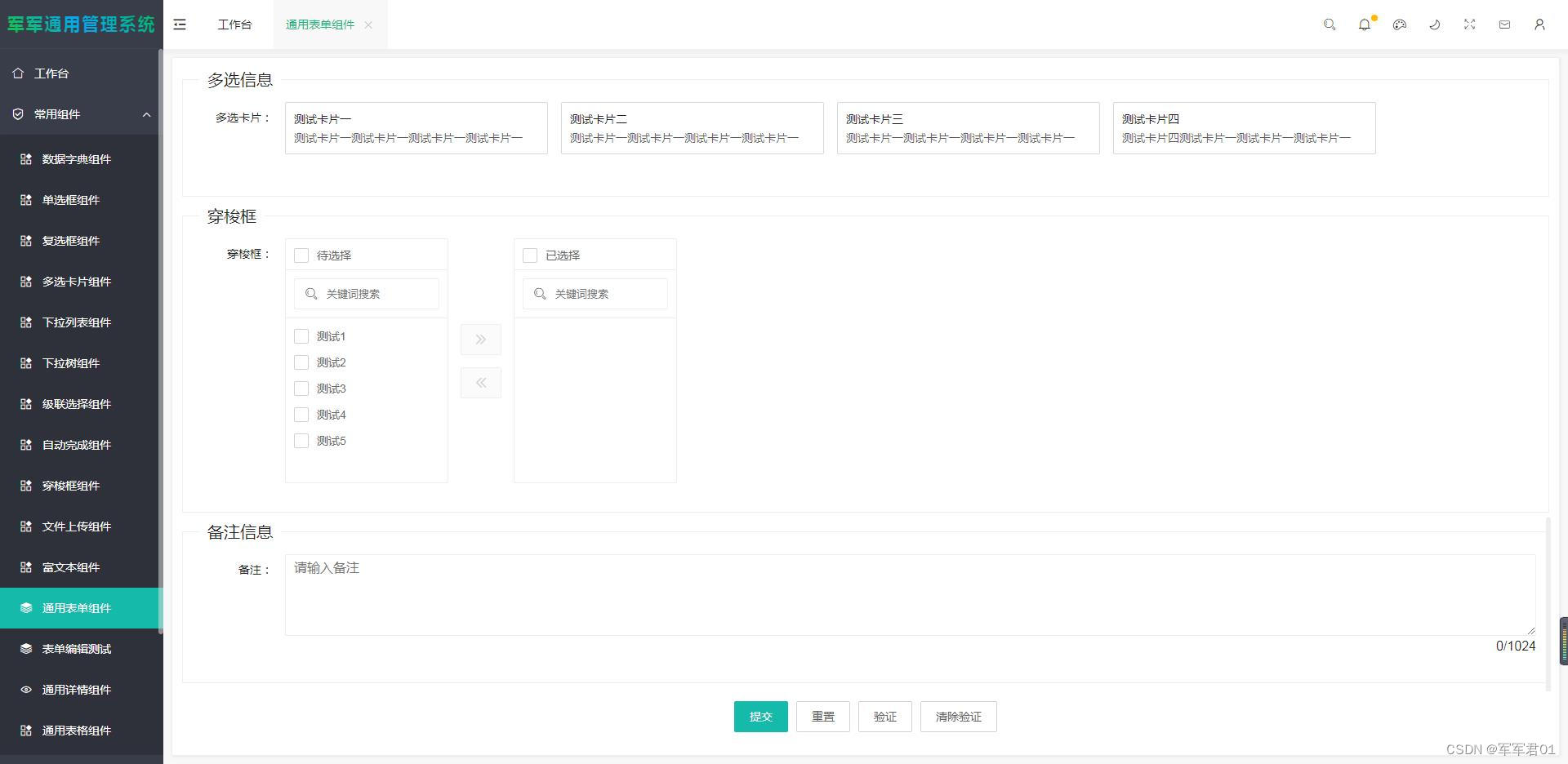Go to 工作台 in the sidebar

82,73
